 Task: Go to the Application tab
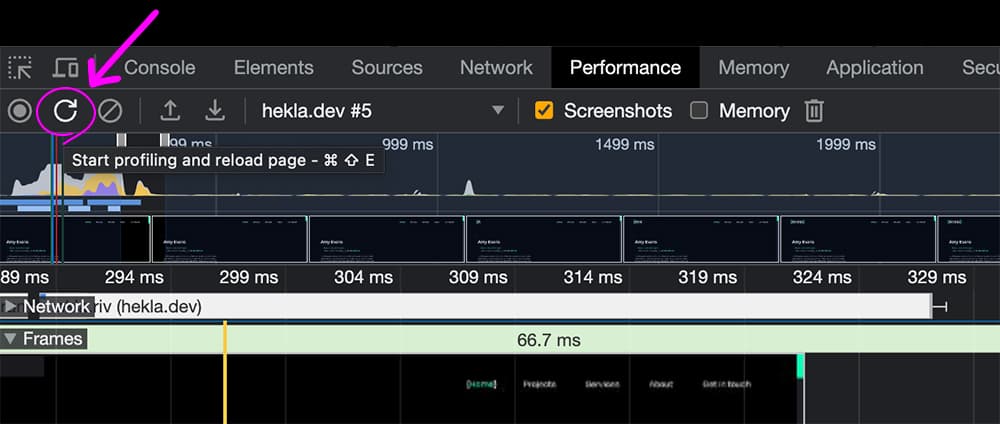tap(874, 68)
